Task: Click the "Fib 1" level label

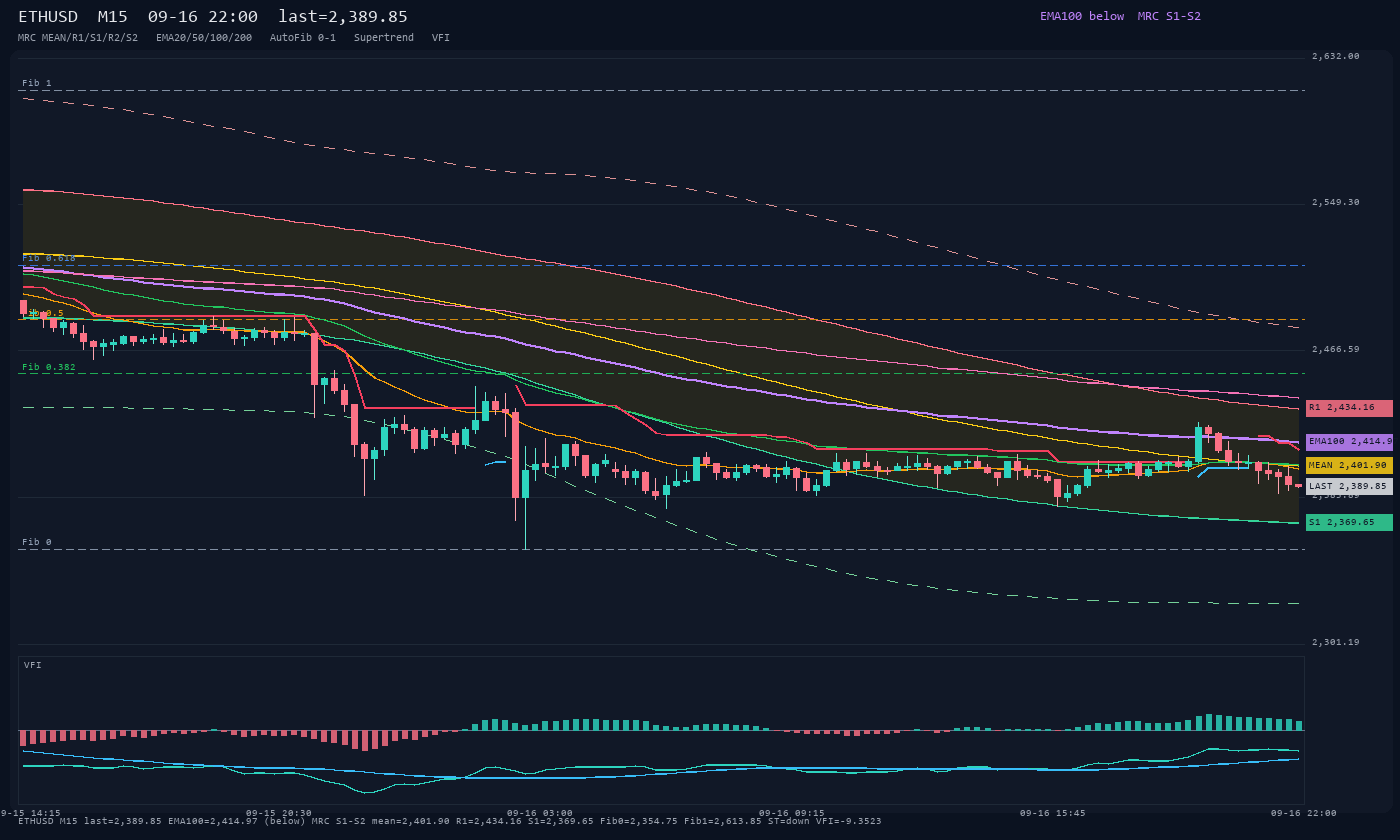Action: tap(37, 83)
